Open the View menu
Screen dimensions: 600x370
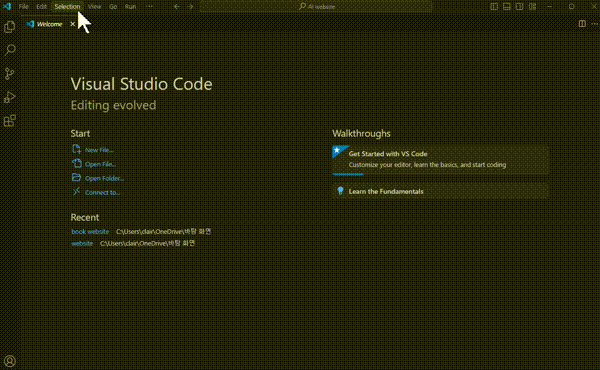pyautogui.click(x=95, y=7)
